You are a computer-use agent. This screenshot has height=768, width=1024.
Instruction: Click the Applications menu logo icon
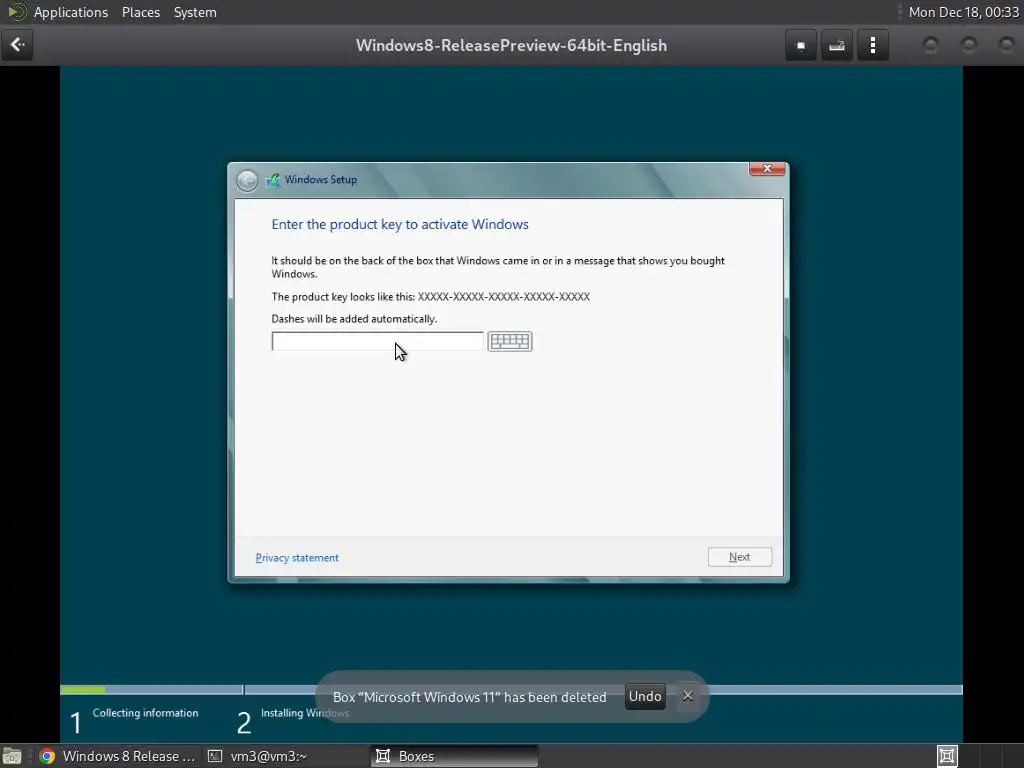point(16,12)
